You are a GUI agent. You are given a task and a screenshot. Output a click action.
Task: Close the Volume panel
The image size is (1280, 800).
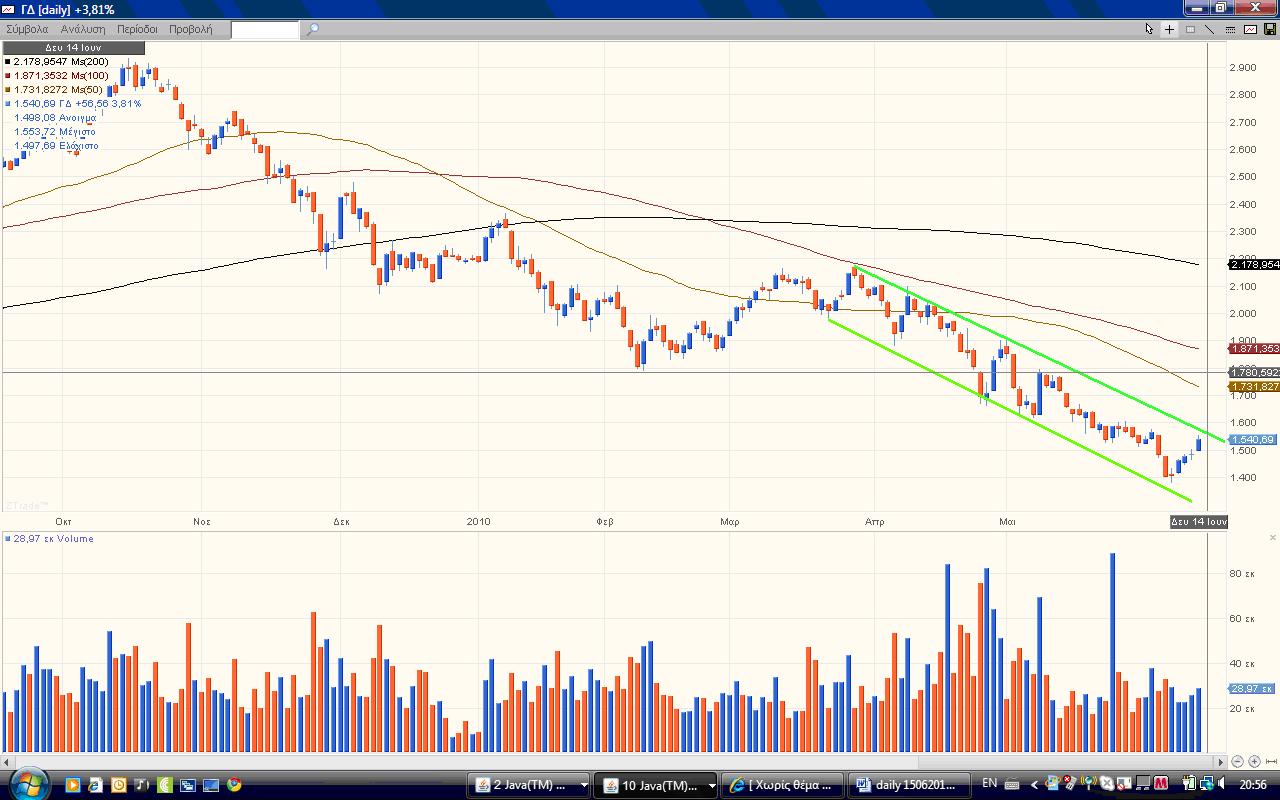click(1272, 538)
